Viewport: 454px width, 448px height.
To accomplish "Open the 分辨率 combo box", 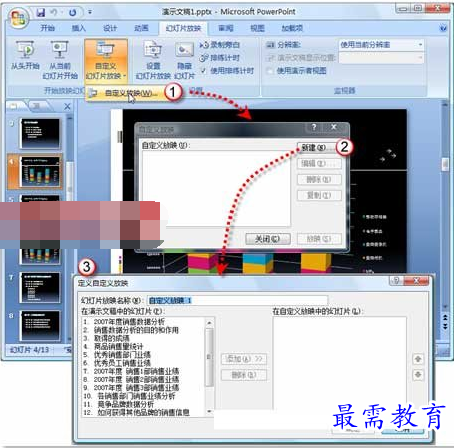I will click(x=381, y=45).
